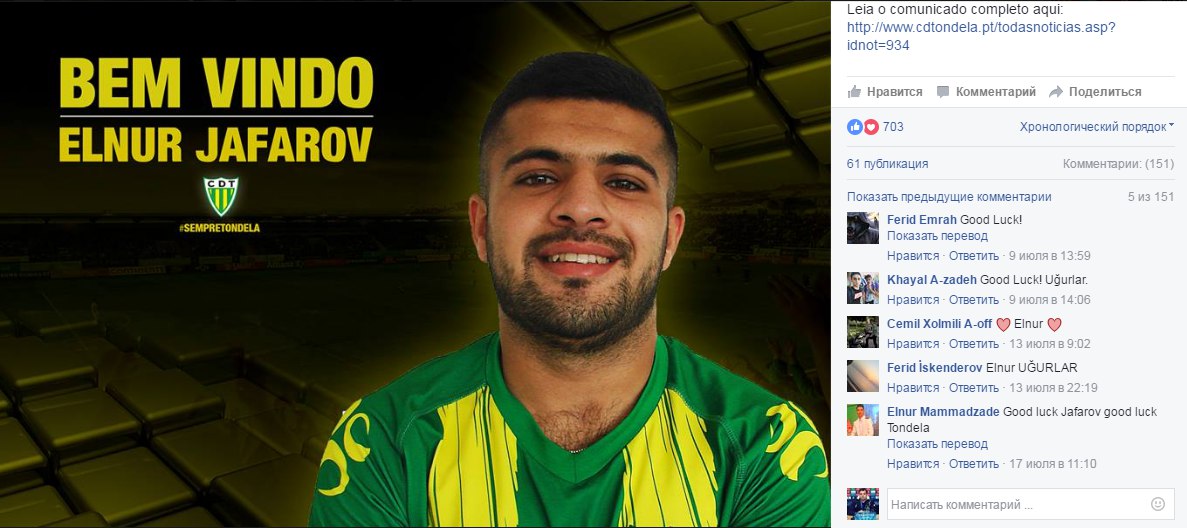Open the cdtondela.pt news link
The width and height of the screenshot is (1187, 528).
coord(981,36)
